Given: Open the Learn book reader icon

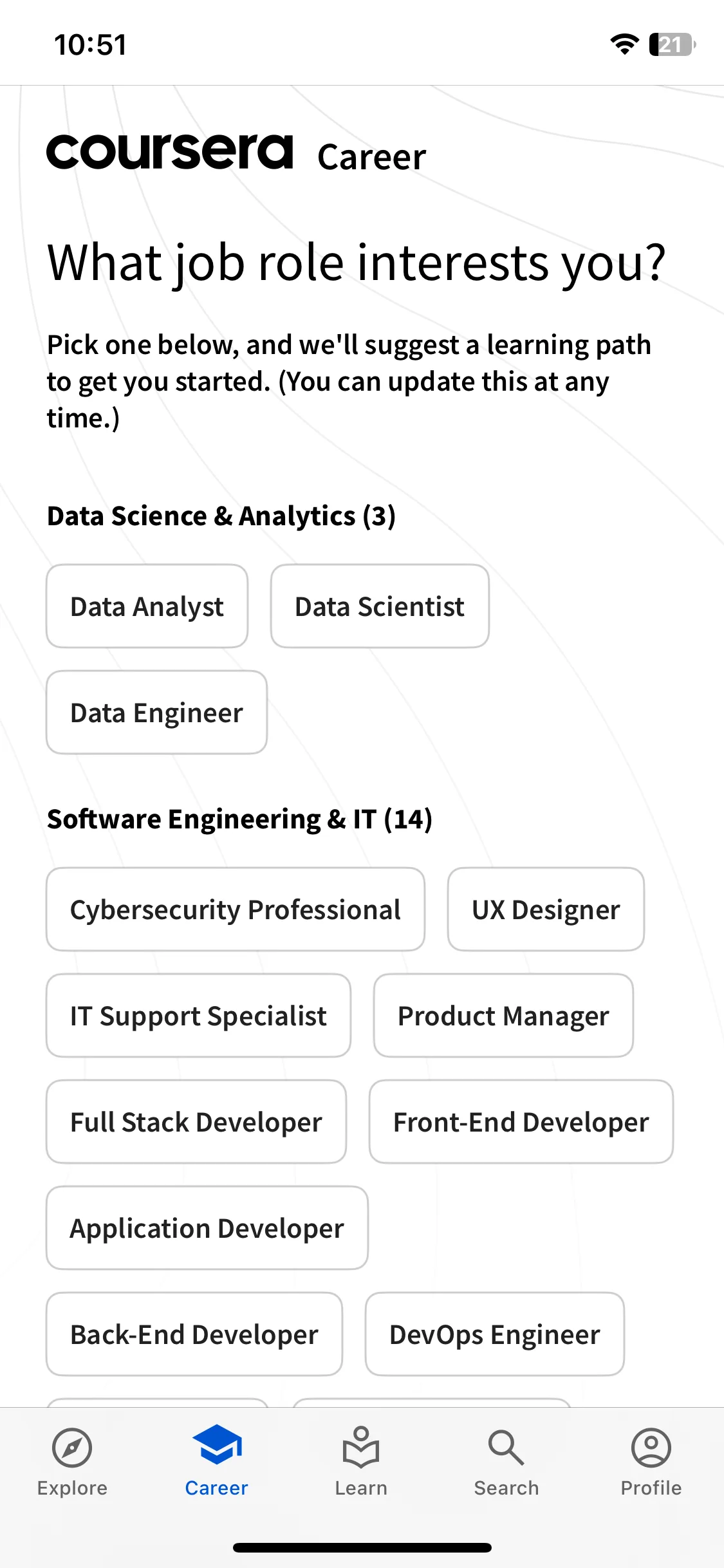Looking at the screenshot, I should pyautogui.click(x=361, y=1447).
